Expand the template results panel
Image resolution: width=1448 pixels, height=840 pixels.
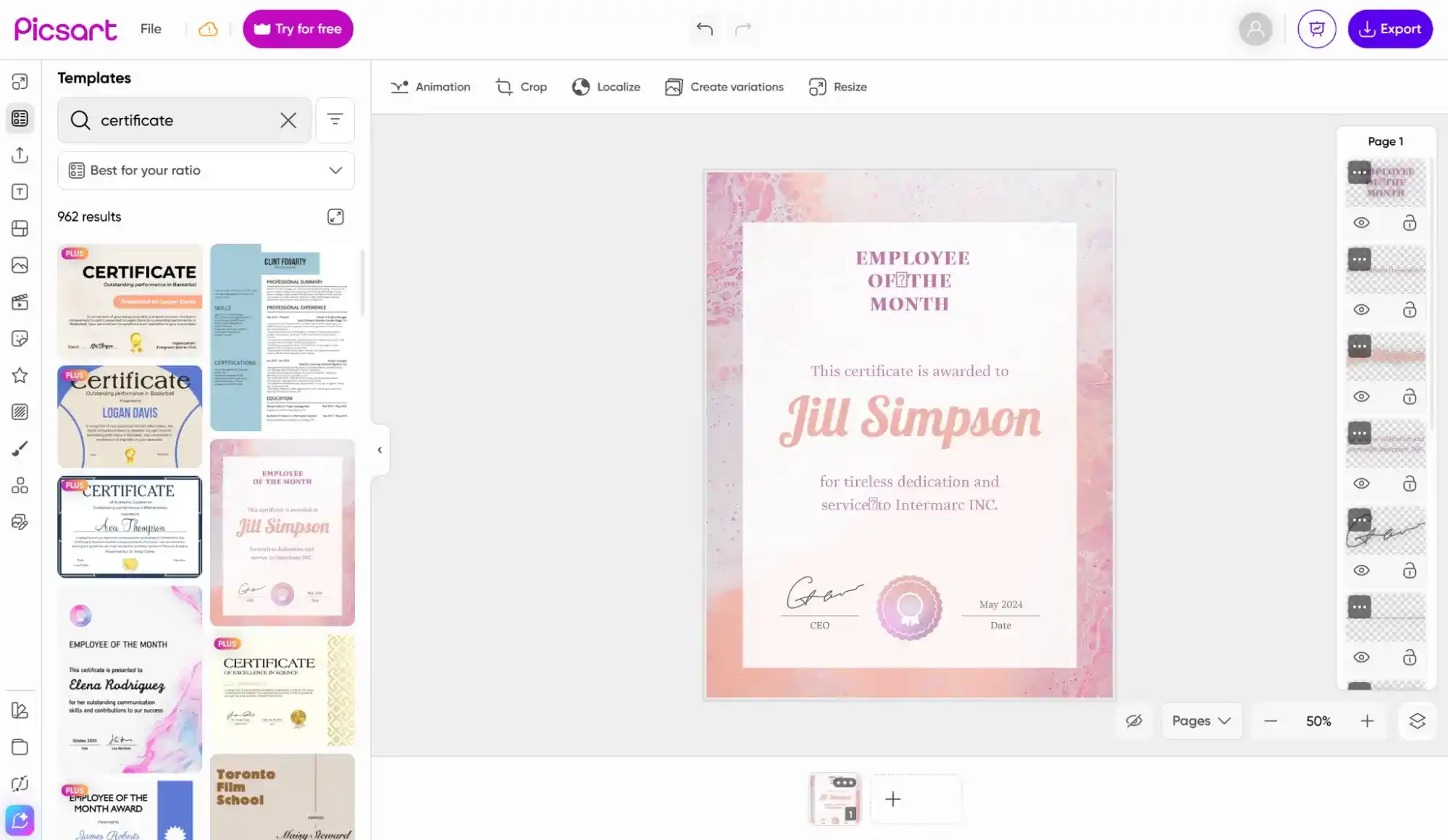pyautogui.click(x=335, y=217)
